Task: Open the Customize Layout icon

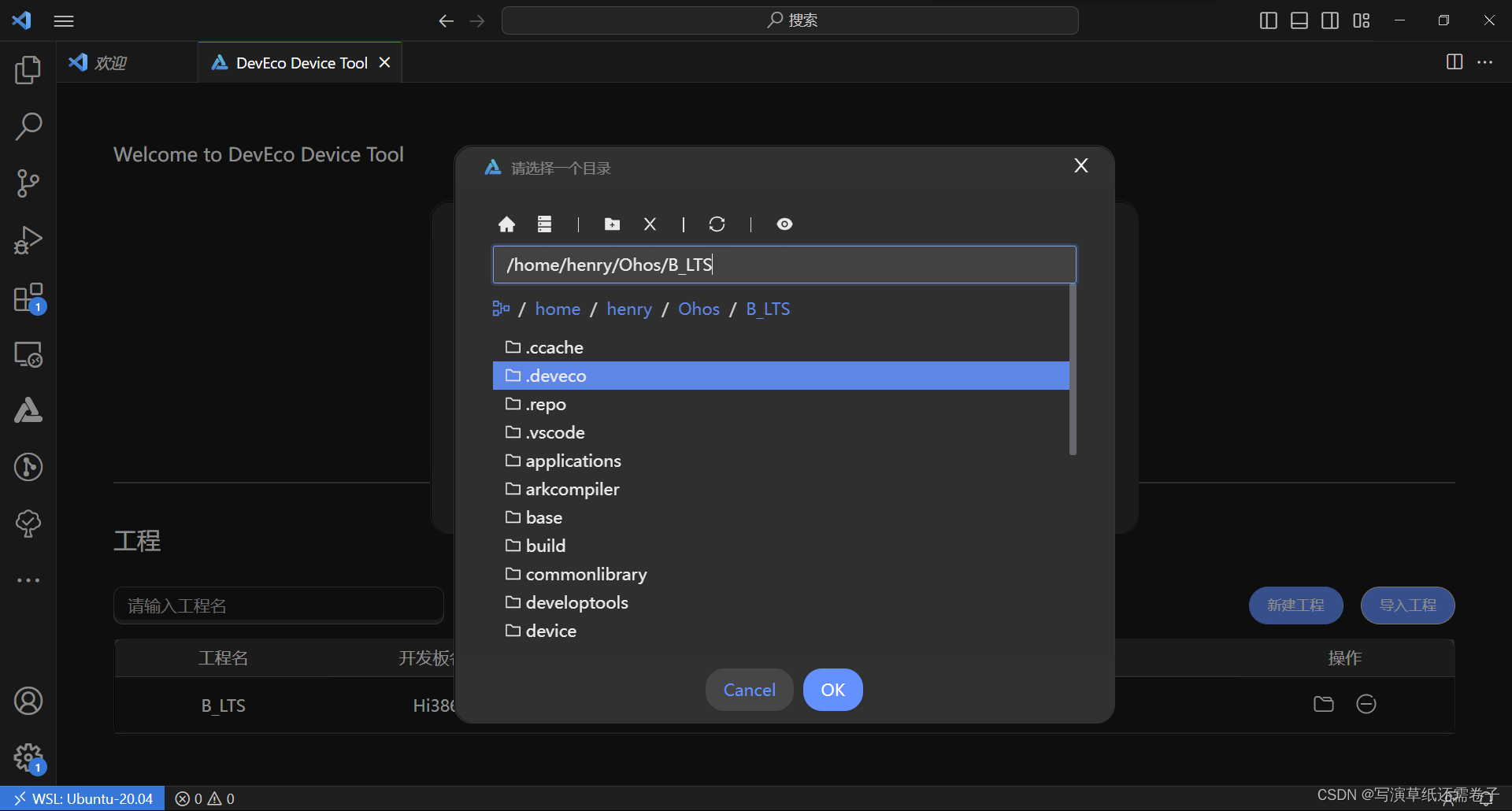Action: click(1362, 20)
